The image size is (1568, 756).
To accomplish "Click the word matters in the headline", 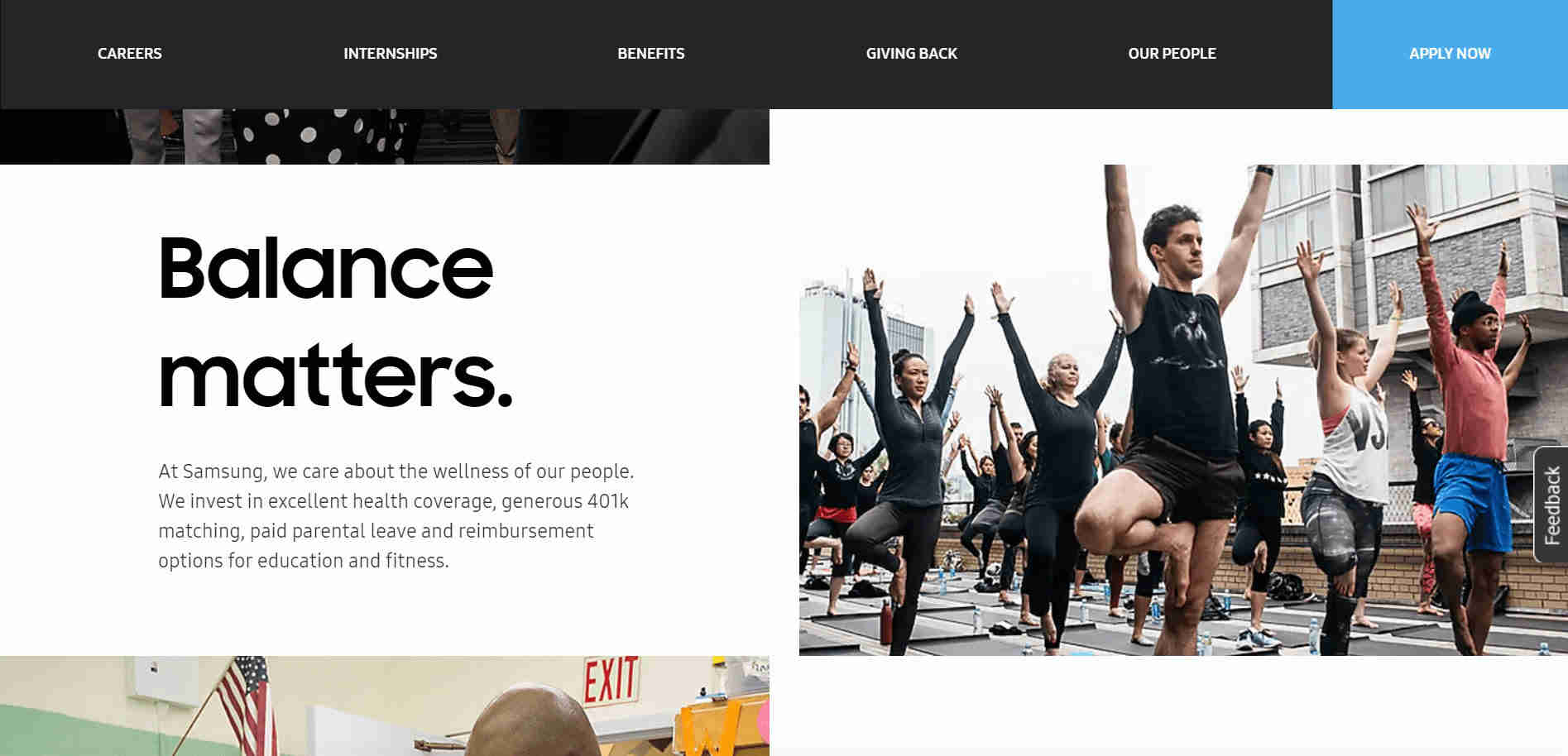I will 335,377.
